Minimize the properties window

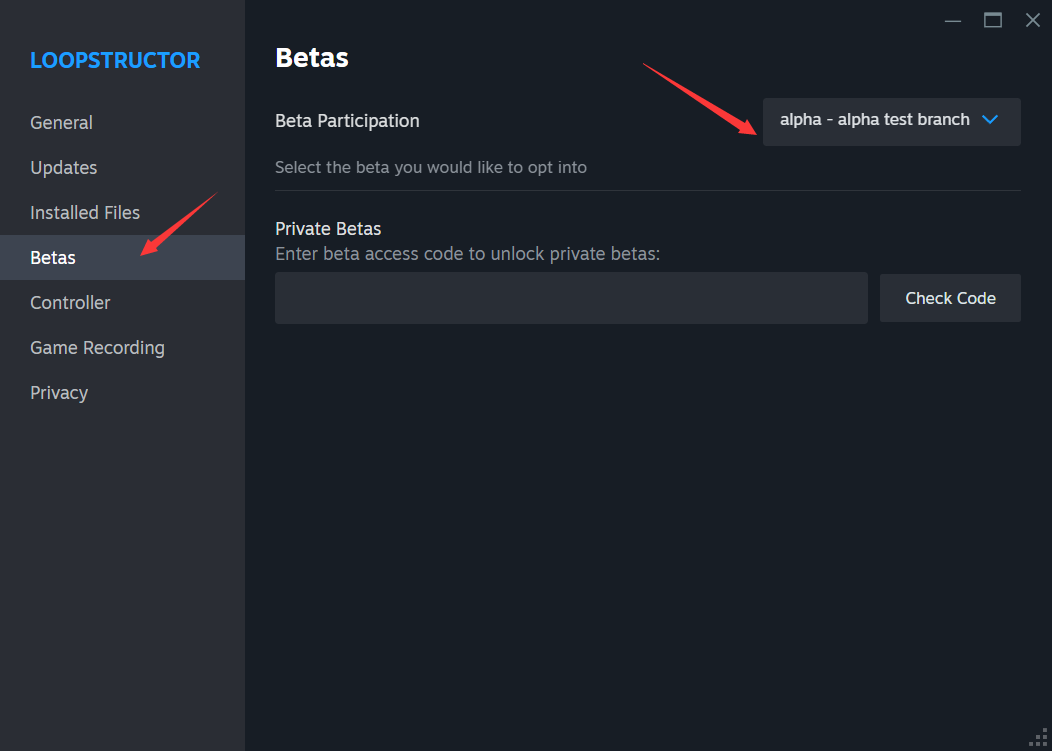pos(953,20)
